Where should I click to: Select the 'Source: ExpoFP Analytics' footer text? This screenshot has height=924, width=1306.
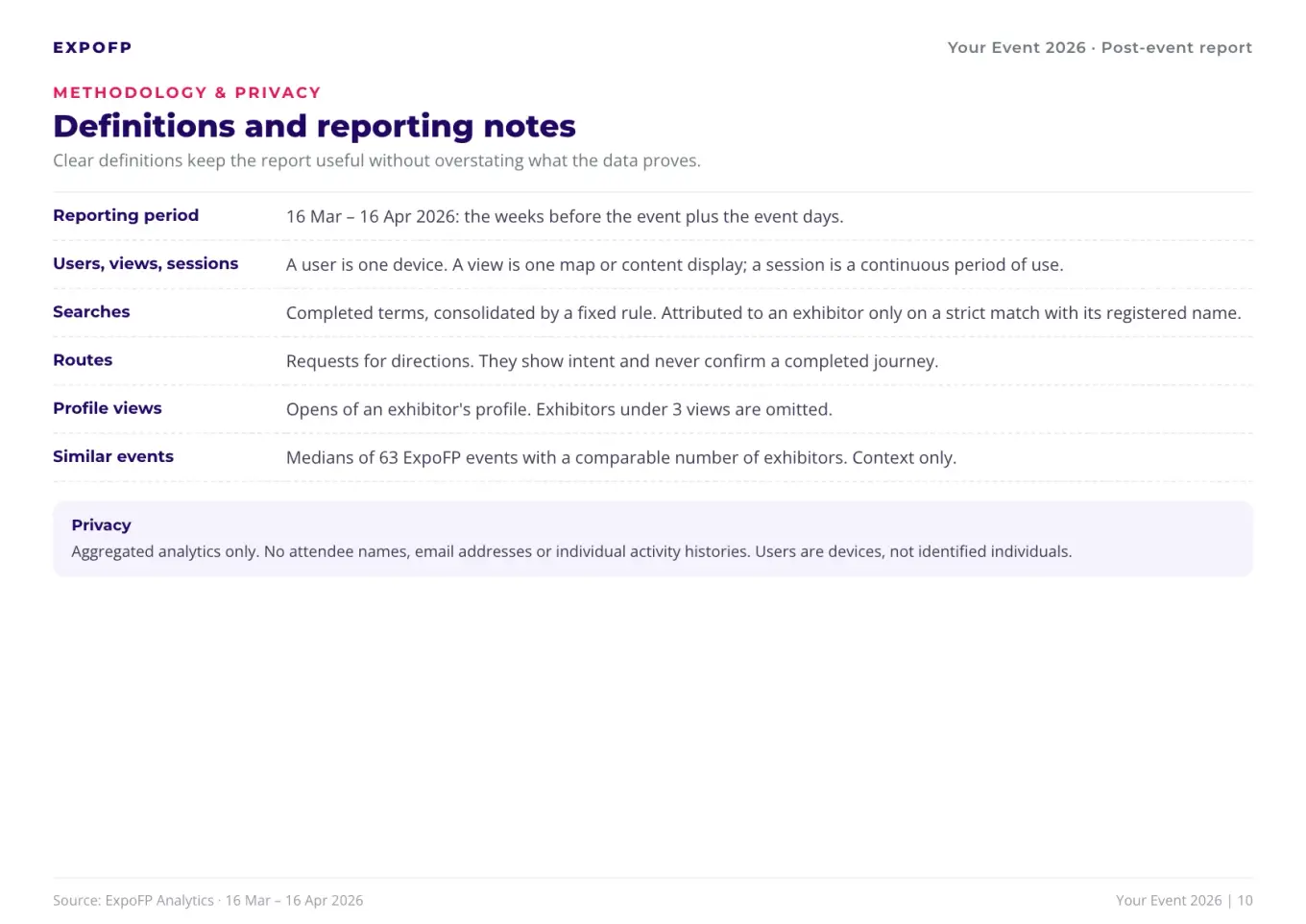click(208, 900)
